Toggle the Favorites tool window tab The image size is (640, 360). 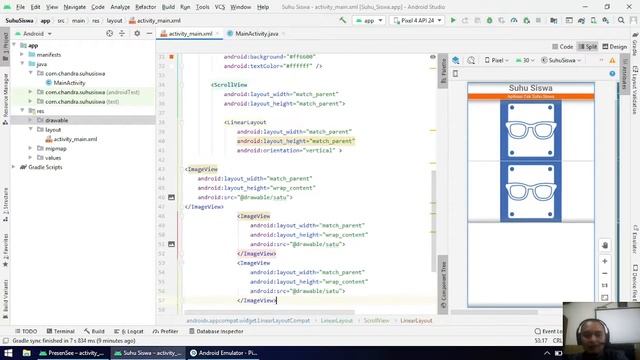click(5, 251)
